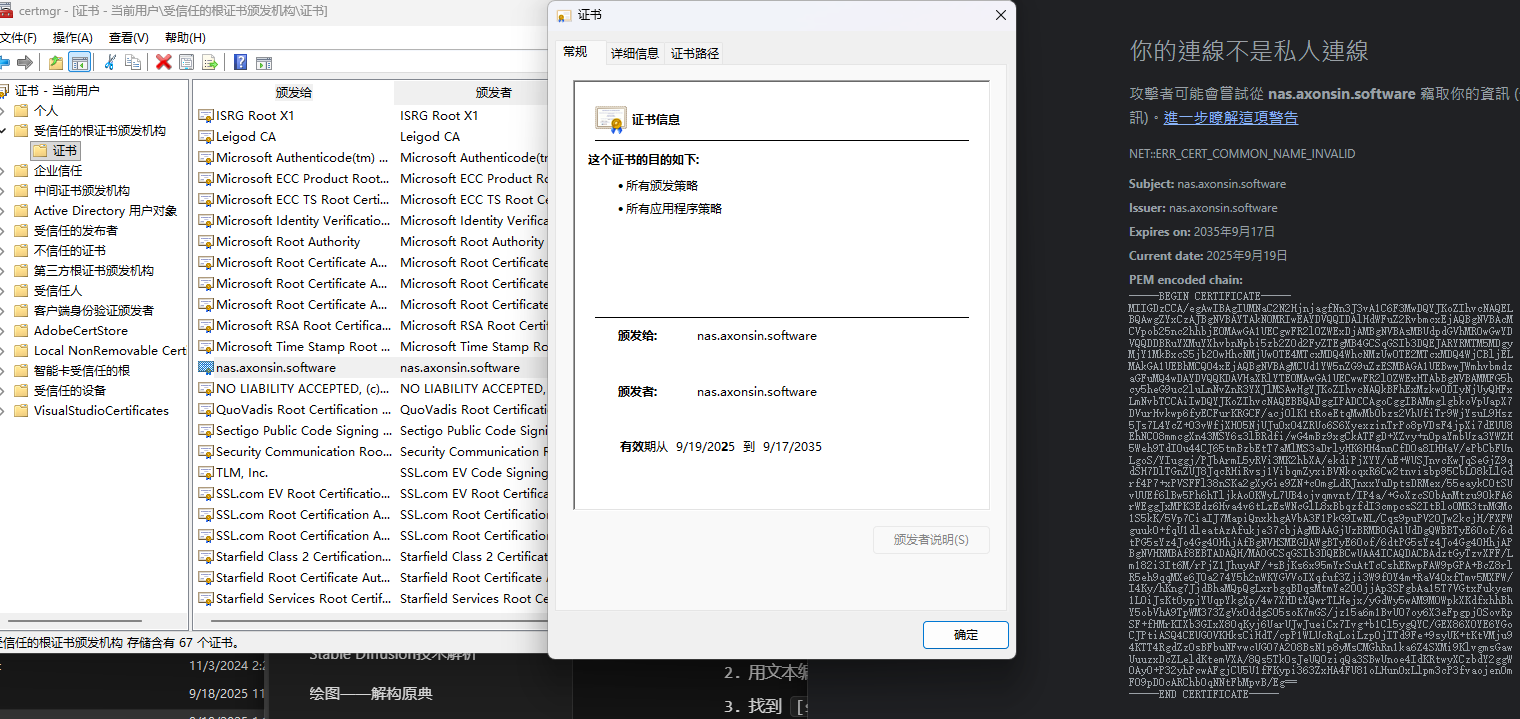Select Microsoft Identity Verification certificate row
This screenshot has height=719, width=1520.
372,221
